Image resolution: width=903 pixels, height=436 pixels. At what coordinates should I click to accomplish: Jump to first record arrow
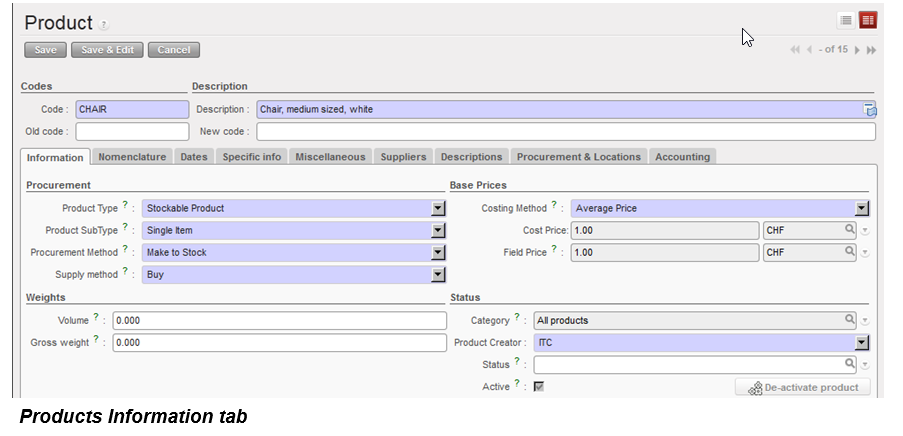point(795,50)
